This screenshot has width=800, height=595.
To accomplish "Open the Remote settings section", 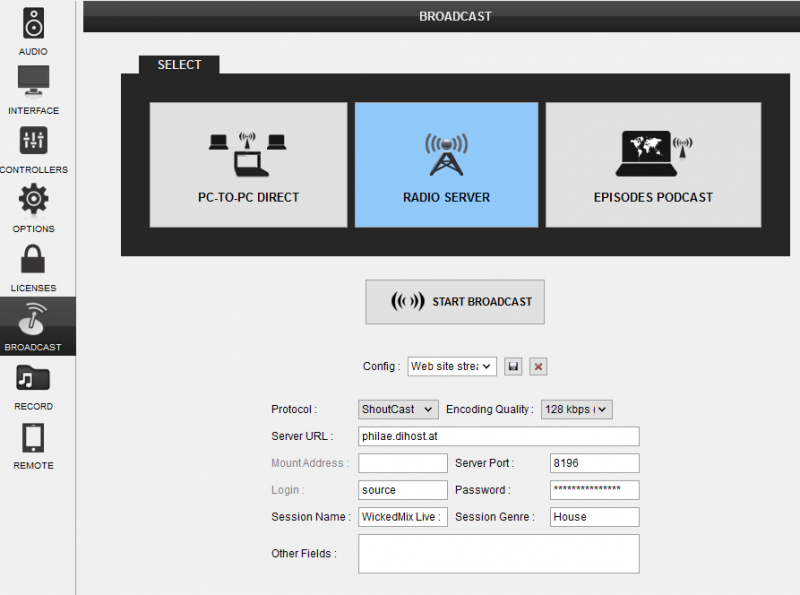I will (x=34, y=444).
